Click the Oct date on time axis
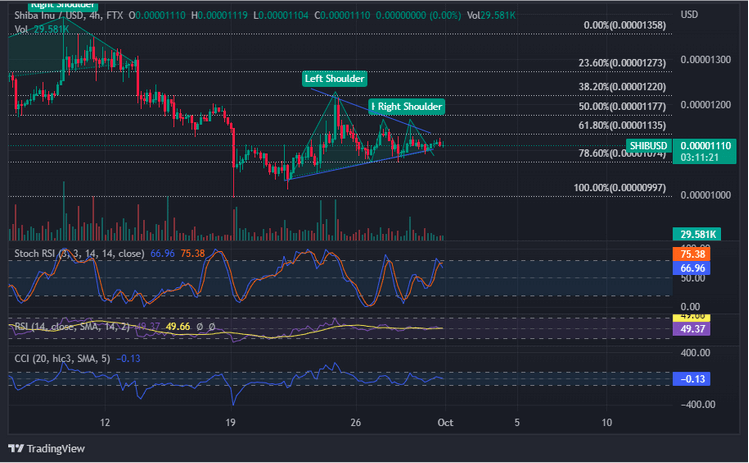749x463 pixels. click(445, 422)
